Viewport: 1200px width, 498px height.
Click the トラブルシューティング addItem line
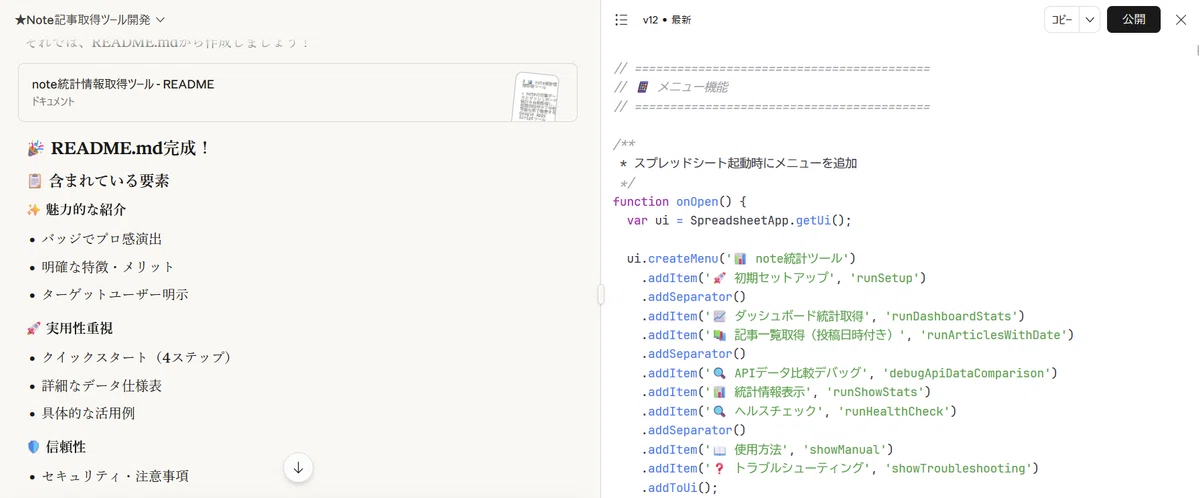tap(841, 468)
